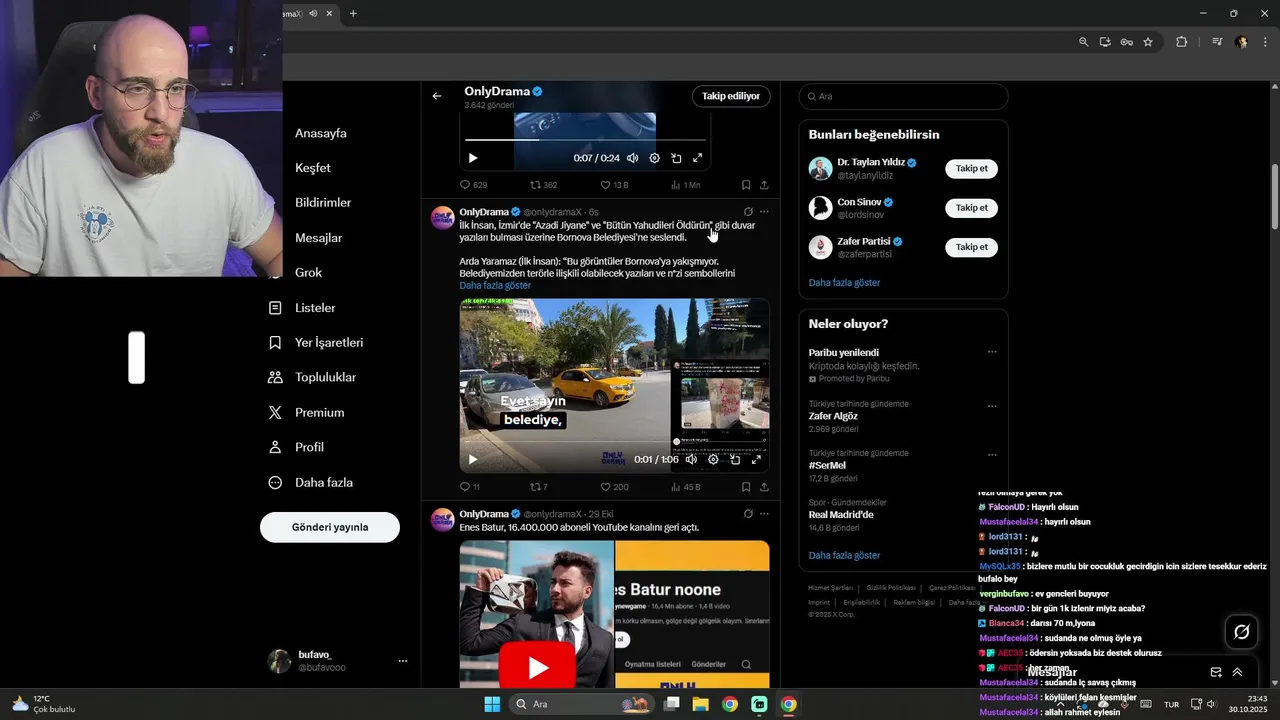Play the yellow taxi street video

473,459
